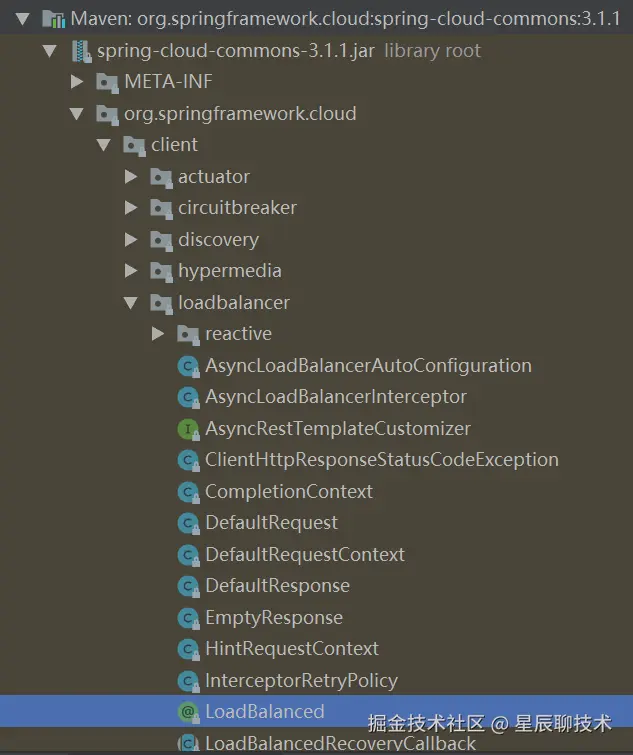Select the Maven: org.springframework.cloud:spring-cloud-commons:3.1.1 row
Screen dimensions: 633x755
click(316, 19)
